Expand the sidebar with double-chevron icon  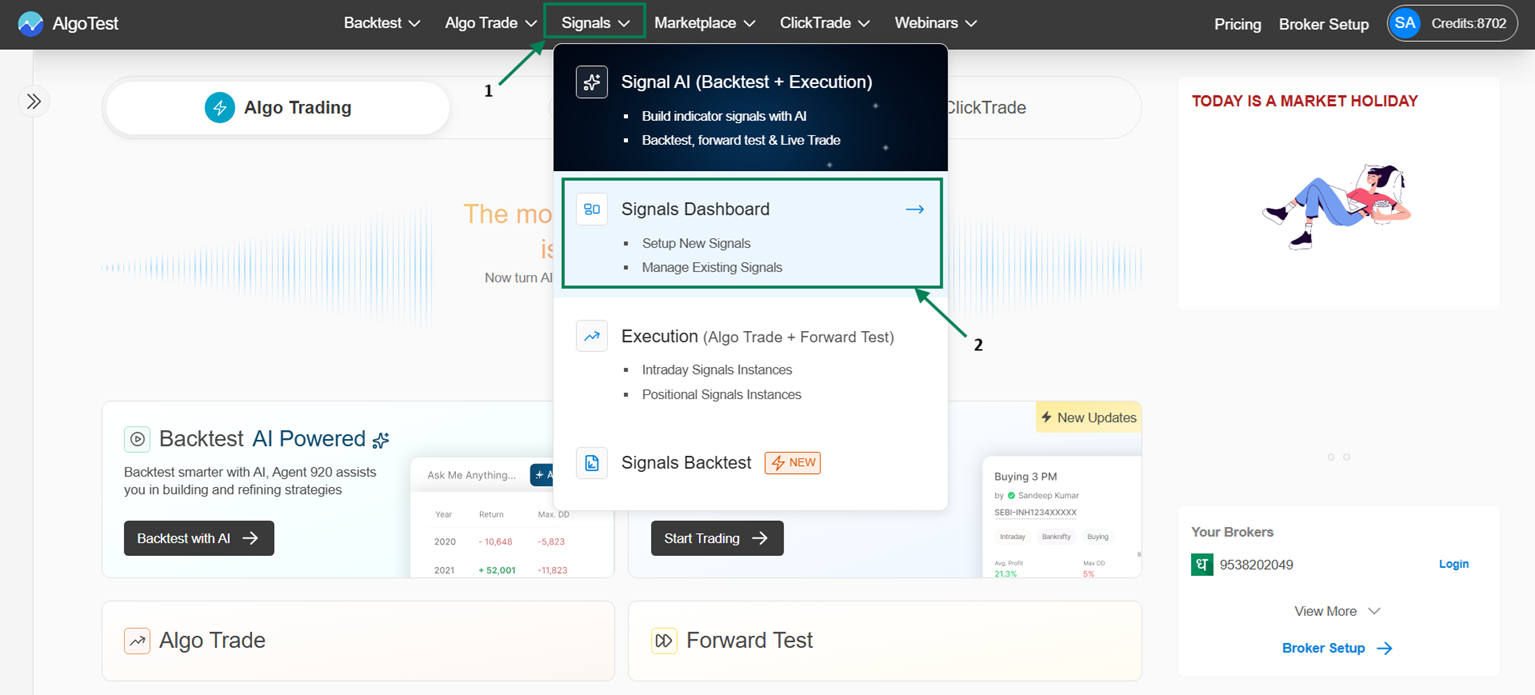(34, 101)
